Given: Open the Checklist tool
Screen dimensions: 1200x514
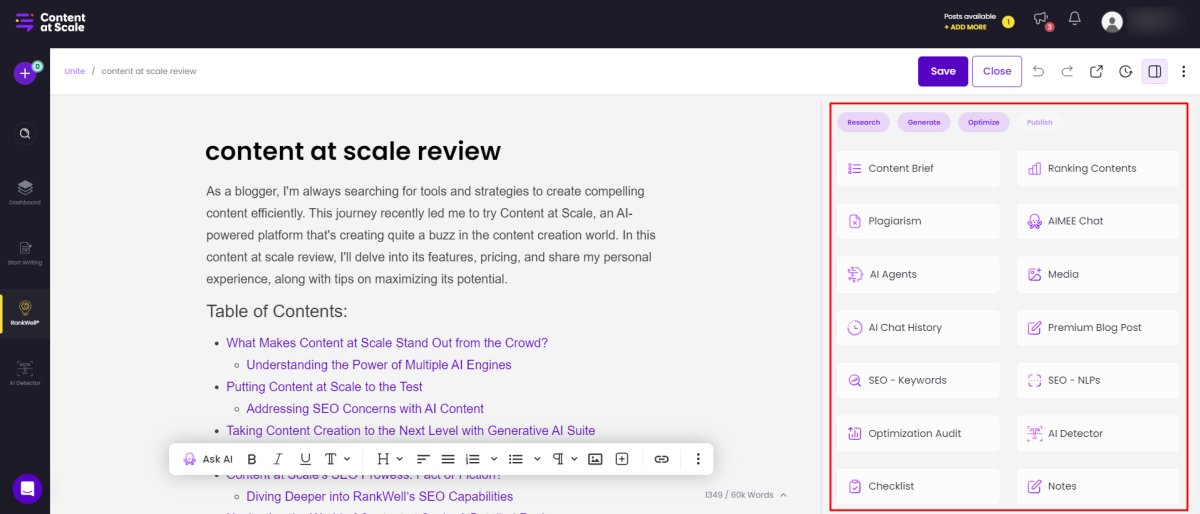Looking at the screenshot, I should click(x=918, y=486).
